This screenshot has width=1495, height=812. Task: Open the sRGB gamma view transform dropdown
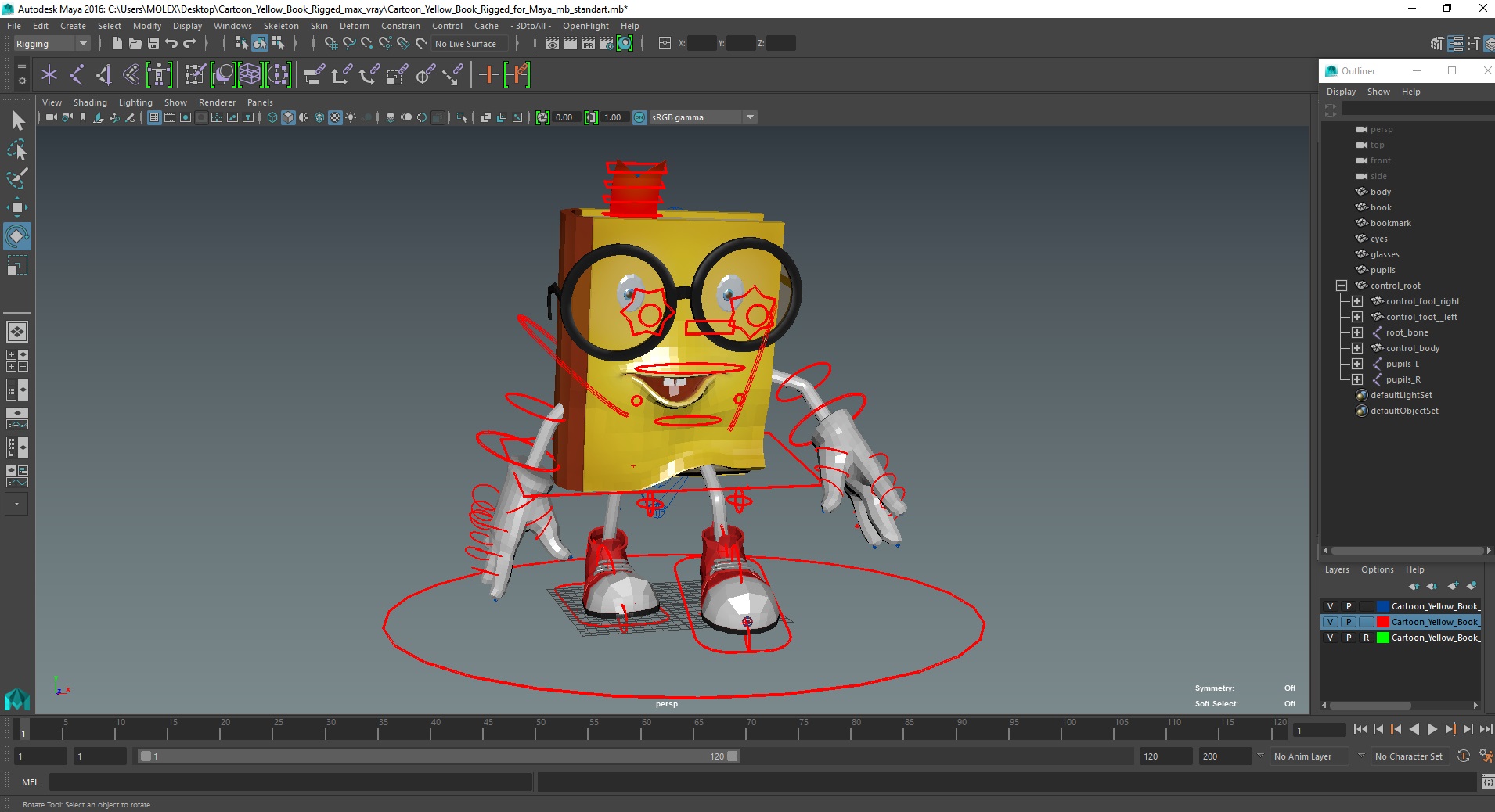tap(703, 117)
